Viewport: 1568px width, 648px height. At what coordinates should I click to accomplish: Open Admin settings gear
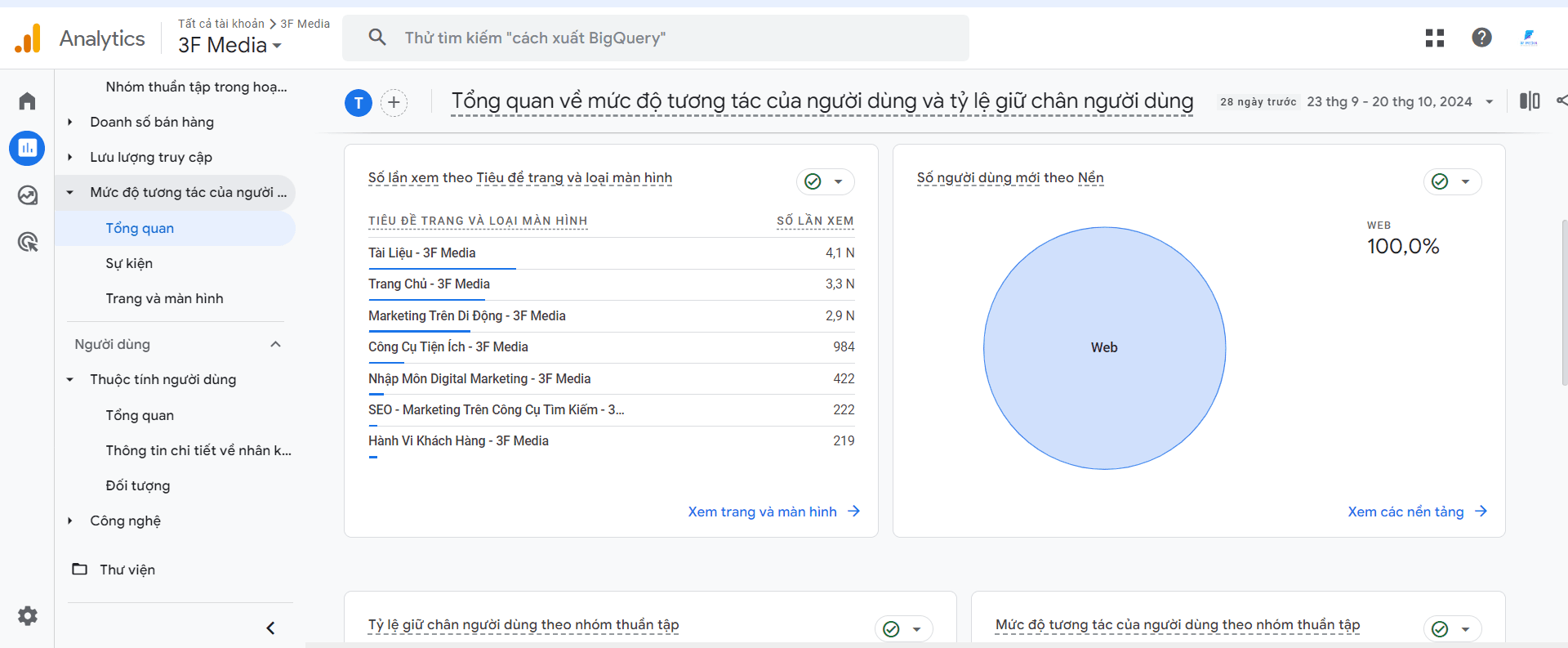click(27, 615)
